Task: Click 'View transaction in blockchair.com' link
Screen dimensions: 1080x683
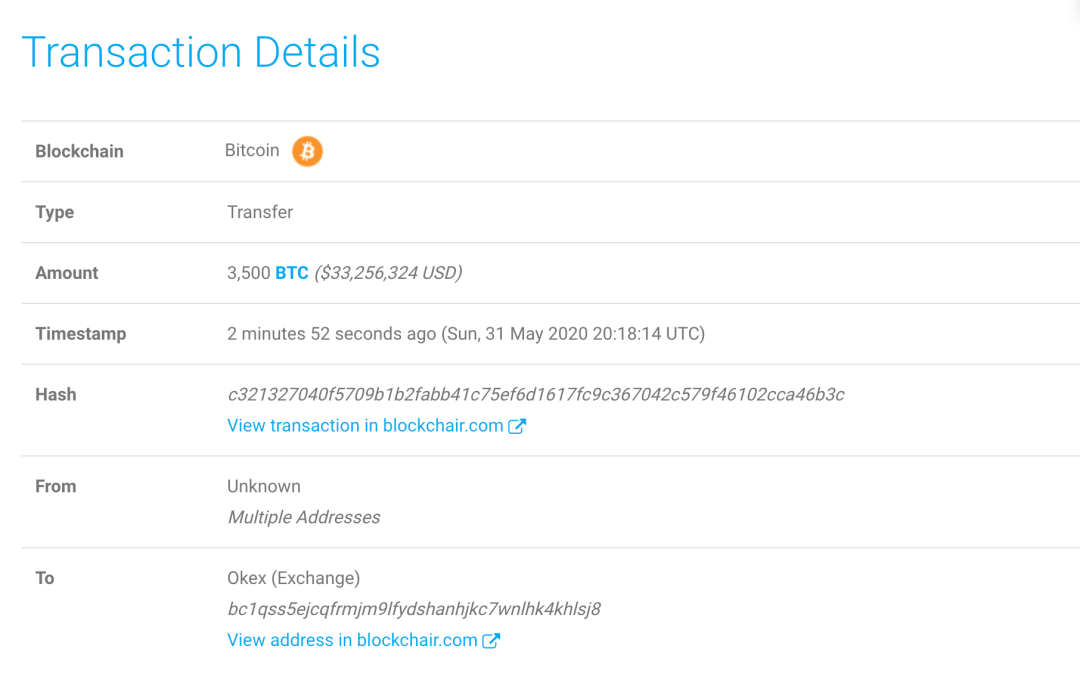Action: 363,425
